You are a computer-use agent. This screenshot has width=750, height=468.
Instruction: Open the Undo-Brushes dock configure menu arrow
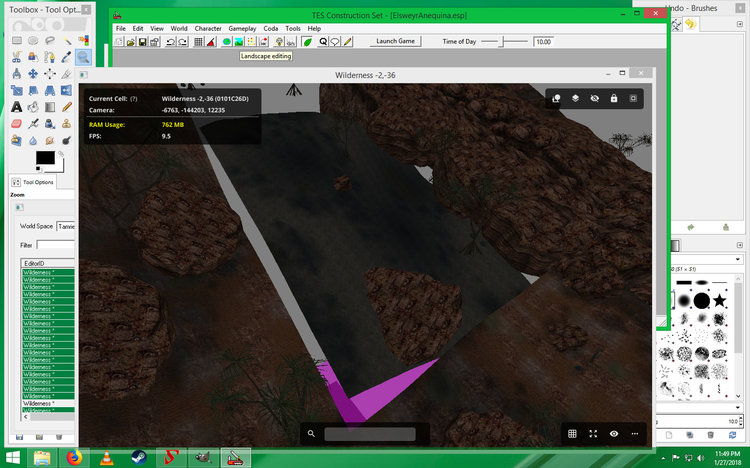(x=739, y=24)
